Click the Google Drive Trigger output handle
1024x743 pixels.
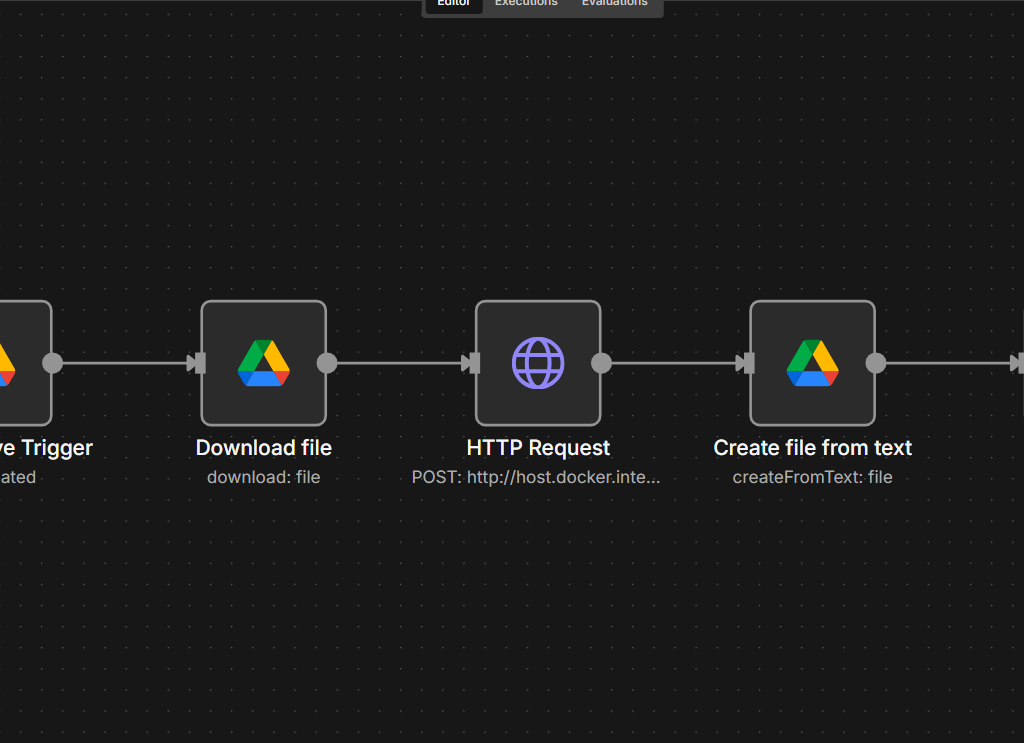coord(53,363)
